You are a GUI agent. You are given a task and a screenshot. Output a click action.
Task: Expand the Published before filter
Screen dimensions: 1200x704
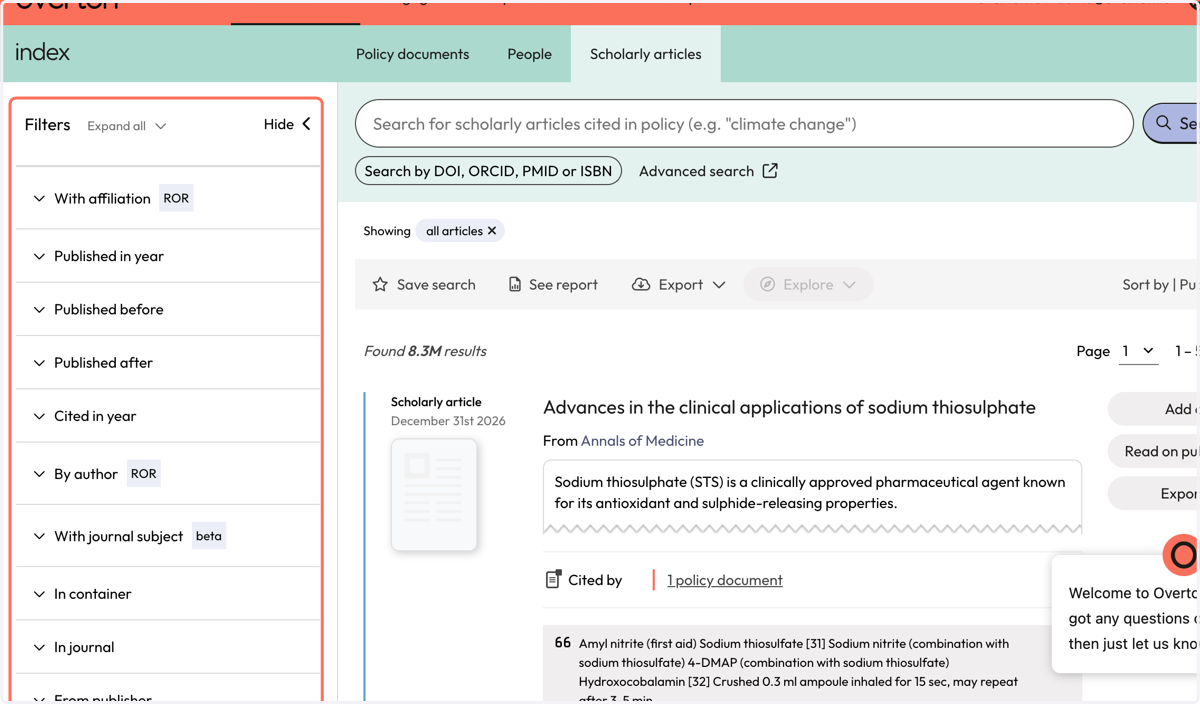[x=168, y=309]
